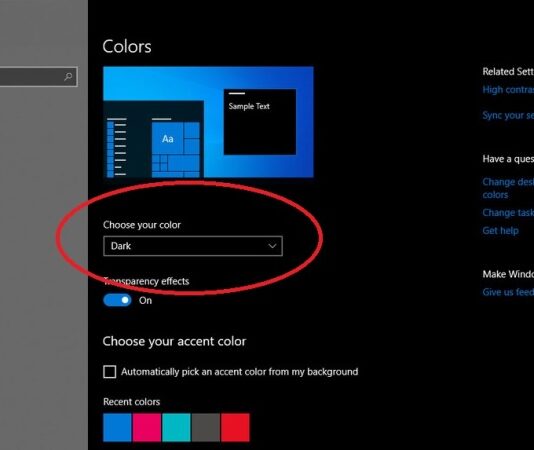Check Automatically pick an accent color
The image size is (534, 450).
(x=110, y=372)
